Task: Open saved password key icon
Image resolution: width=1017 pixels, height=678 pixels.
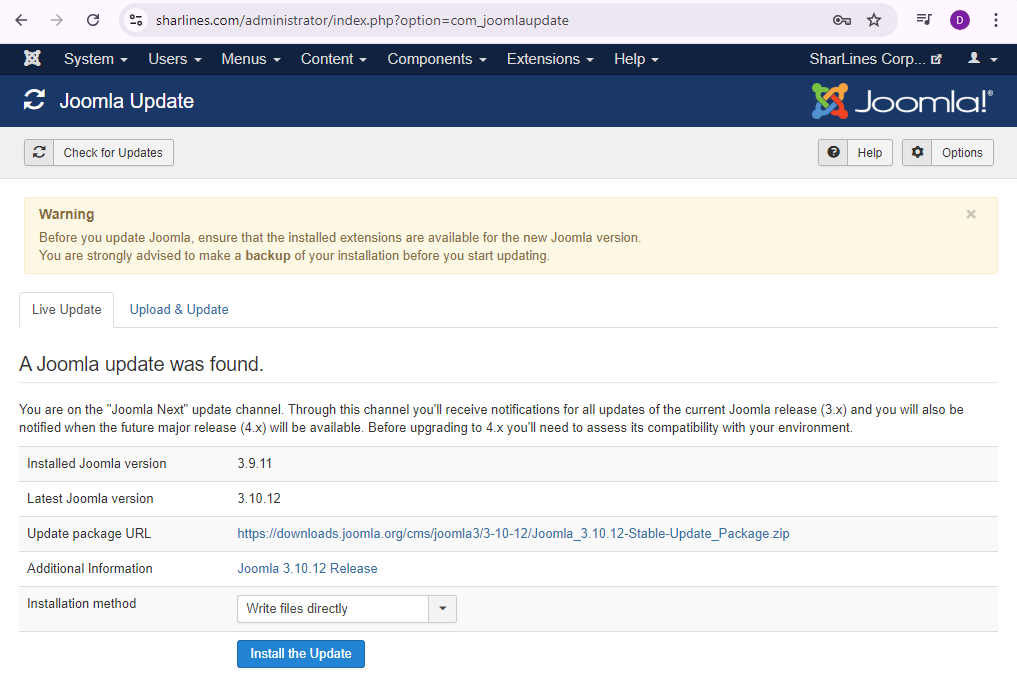Action: point(842,20)
